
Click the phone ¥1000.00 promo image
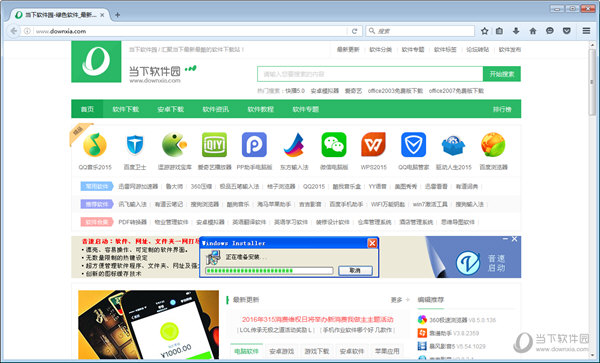tap(148, 324)
